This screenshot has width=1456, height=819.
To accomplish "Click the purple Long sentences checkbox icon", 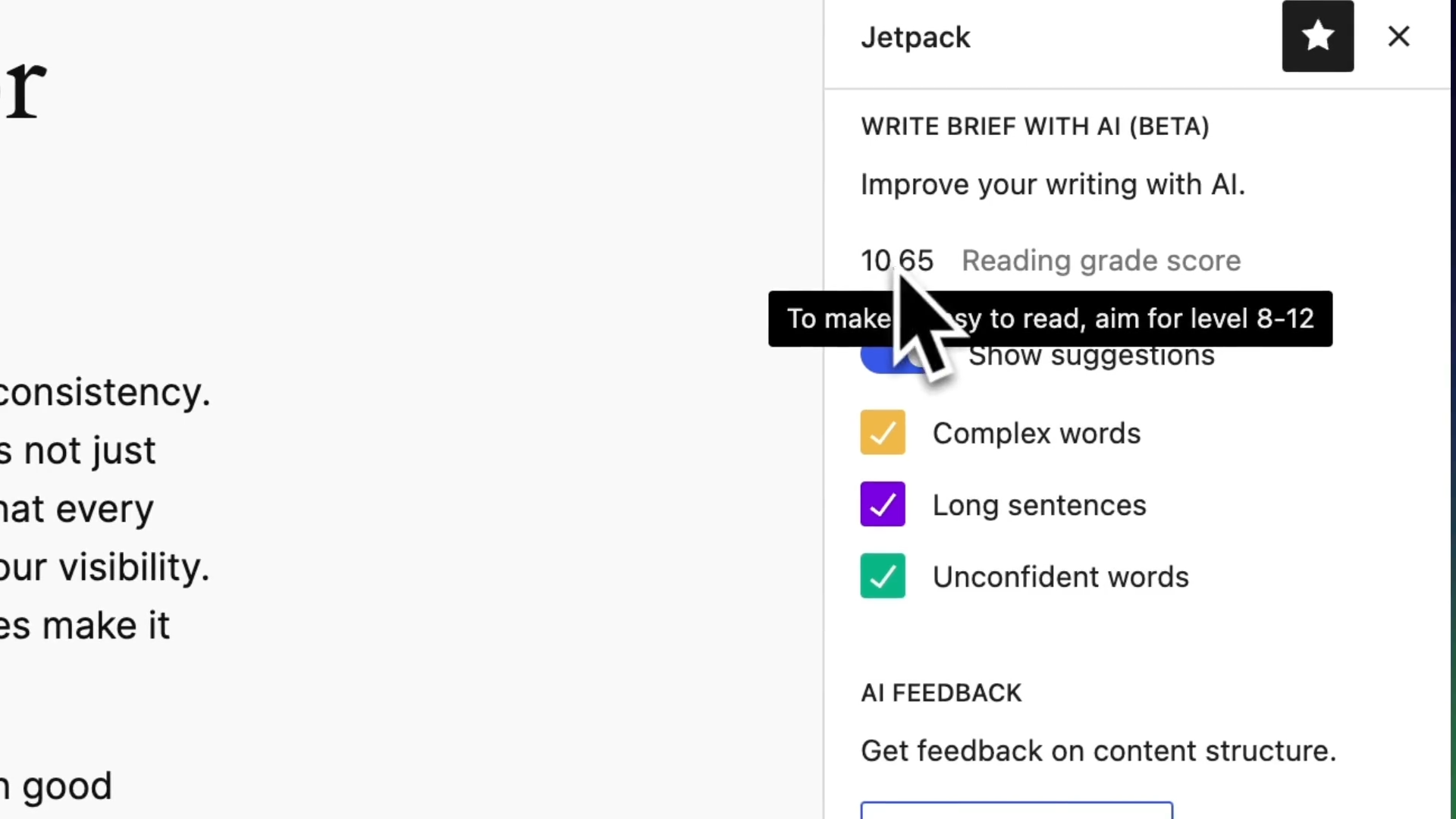I will point(882,505).
